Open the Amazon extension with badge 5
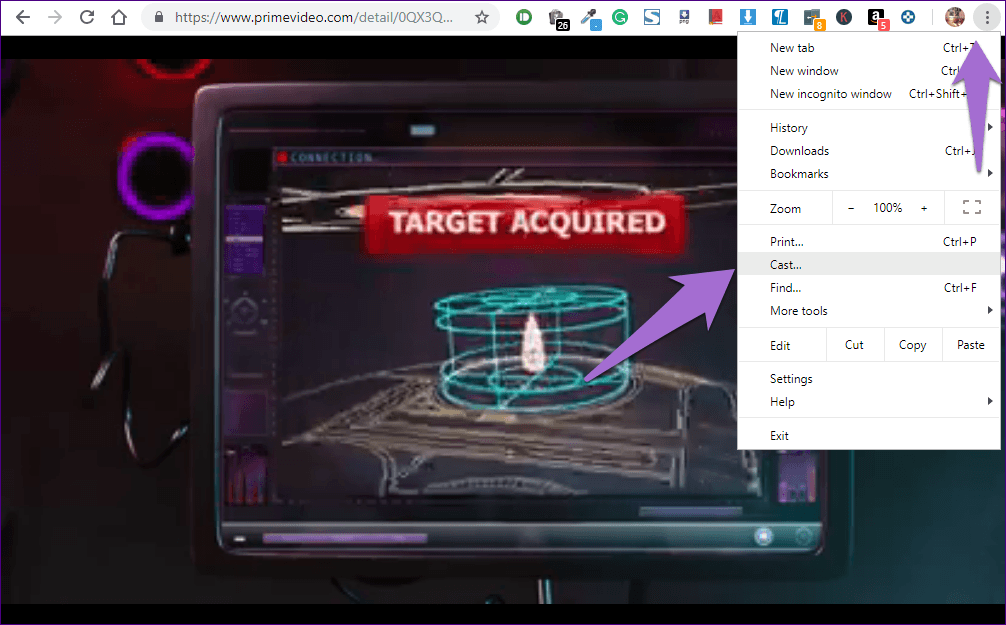 (x=876, y=17)
